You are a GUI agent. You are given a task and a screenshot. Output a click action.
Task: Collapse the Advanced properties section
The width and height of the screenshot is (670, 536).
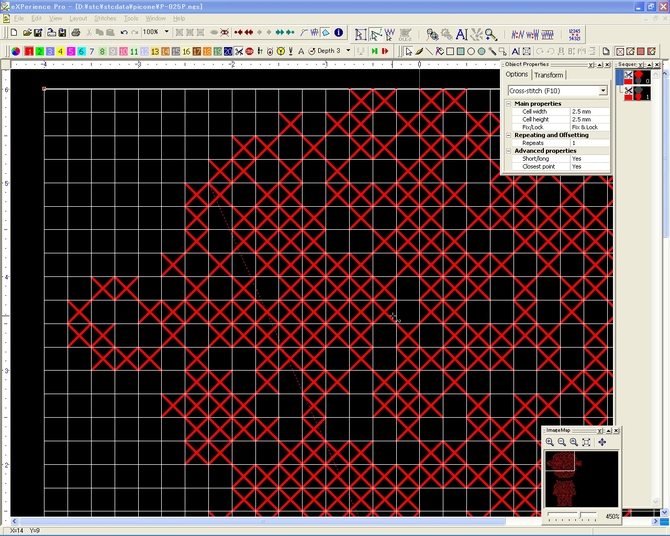click(508, 151)
